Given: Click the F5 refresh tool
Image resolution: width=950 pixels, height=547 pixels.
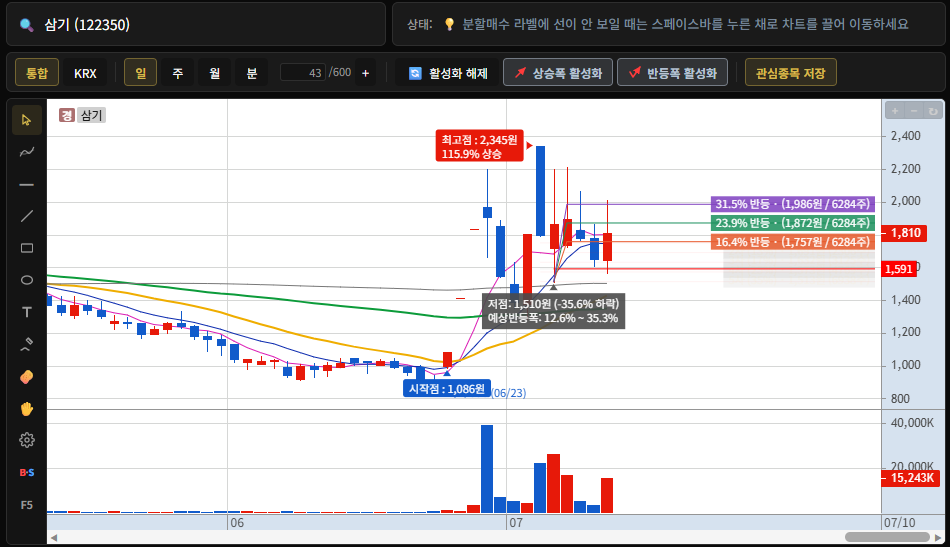Looking at the screenshot, I should tap(27, 505).
